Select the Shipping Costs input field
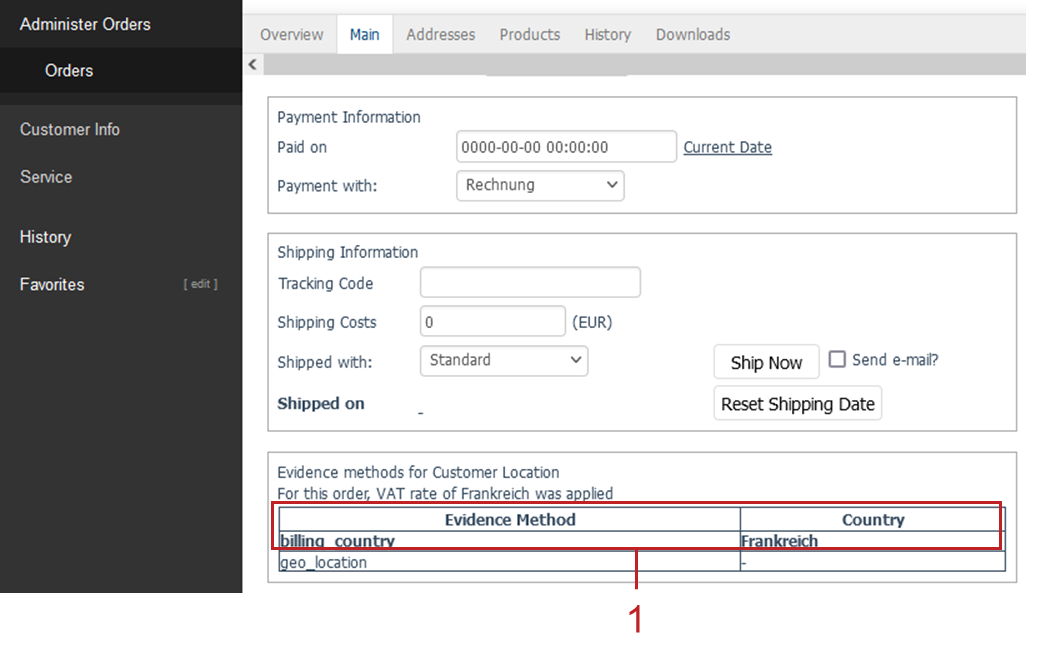This screenshot has width=1037, height=665. pyautogui.click(x=493, y=322)
